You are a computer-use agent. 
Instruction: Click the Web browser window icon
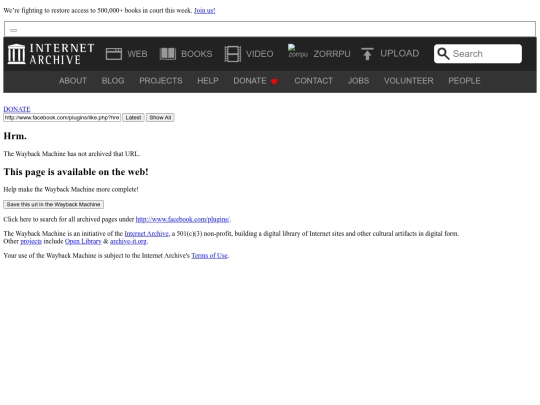tap(114, 54)
